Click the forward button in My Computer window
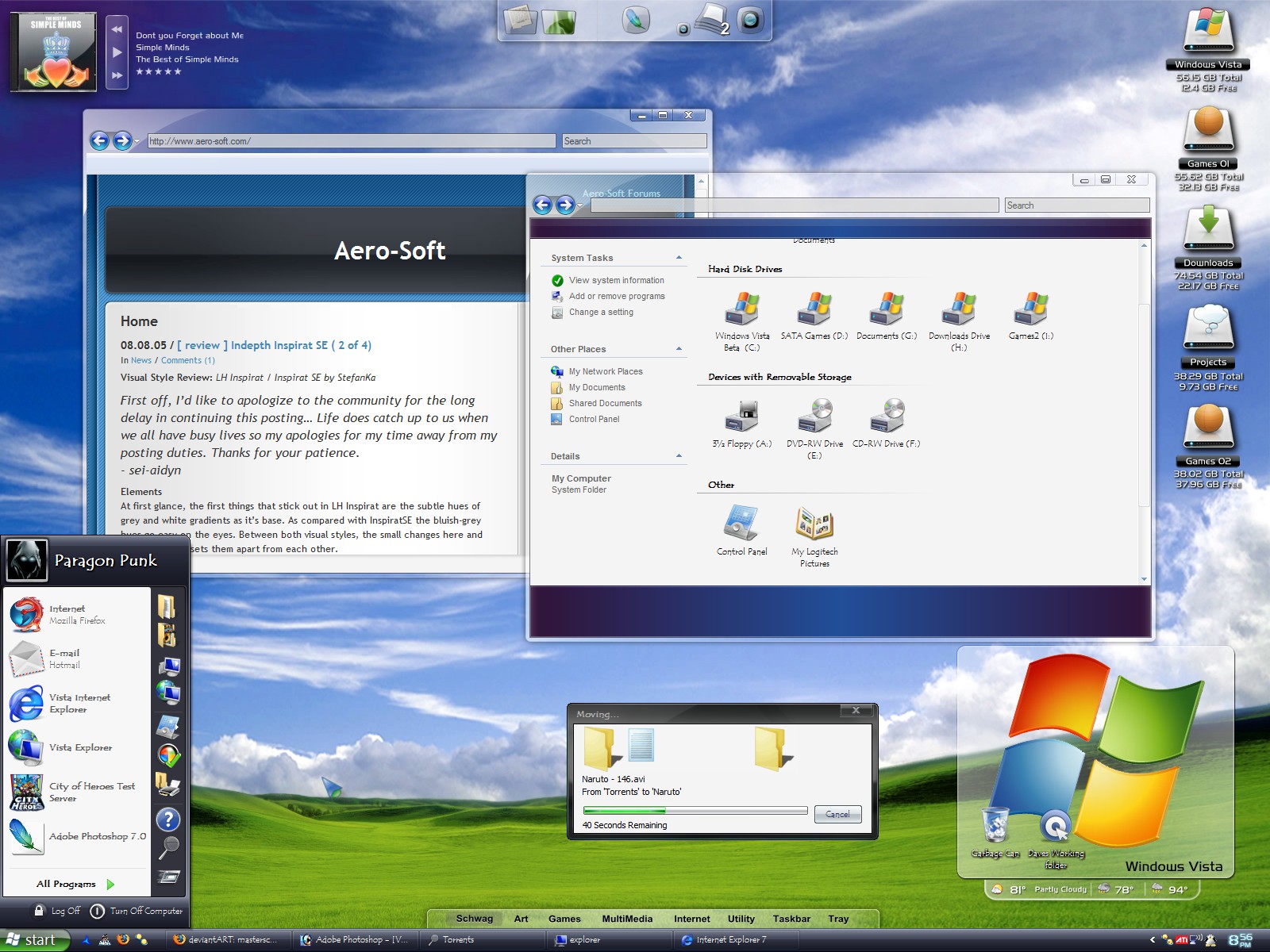Image resolution: width=1270 pixels, height=952 pixels. pos(565,205)
